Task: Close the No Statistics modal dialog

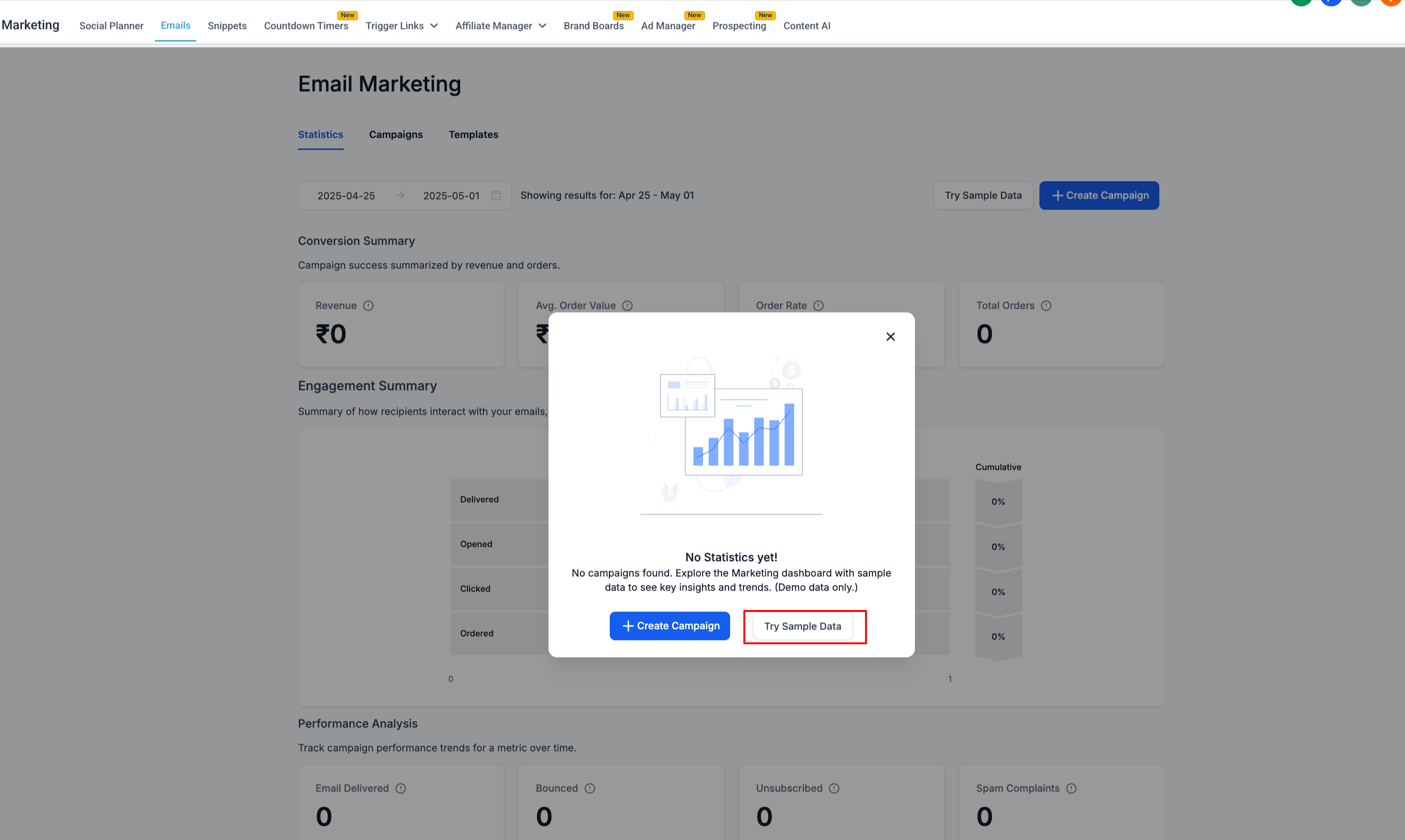Action: [890, 337]
